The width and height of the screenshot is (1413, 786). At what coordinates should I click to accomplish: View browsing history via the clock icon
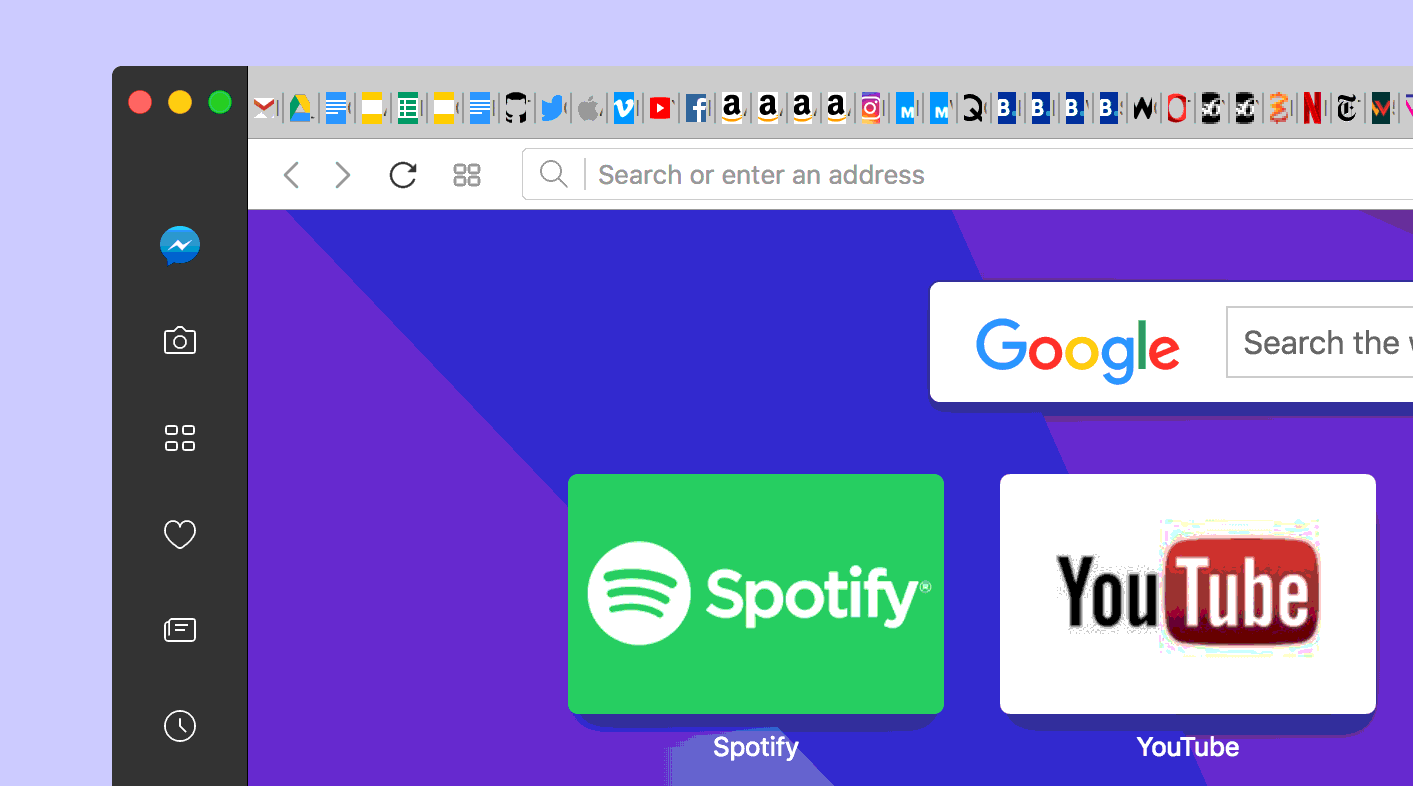(x=180, y=726)
